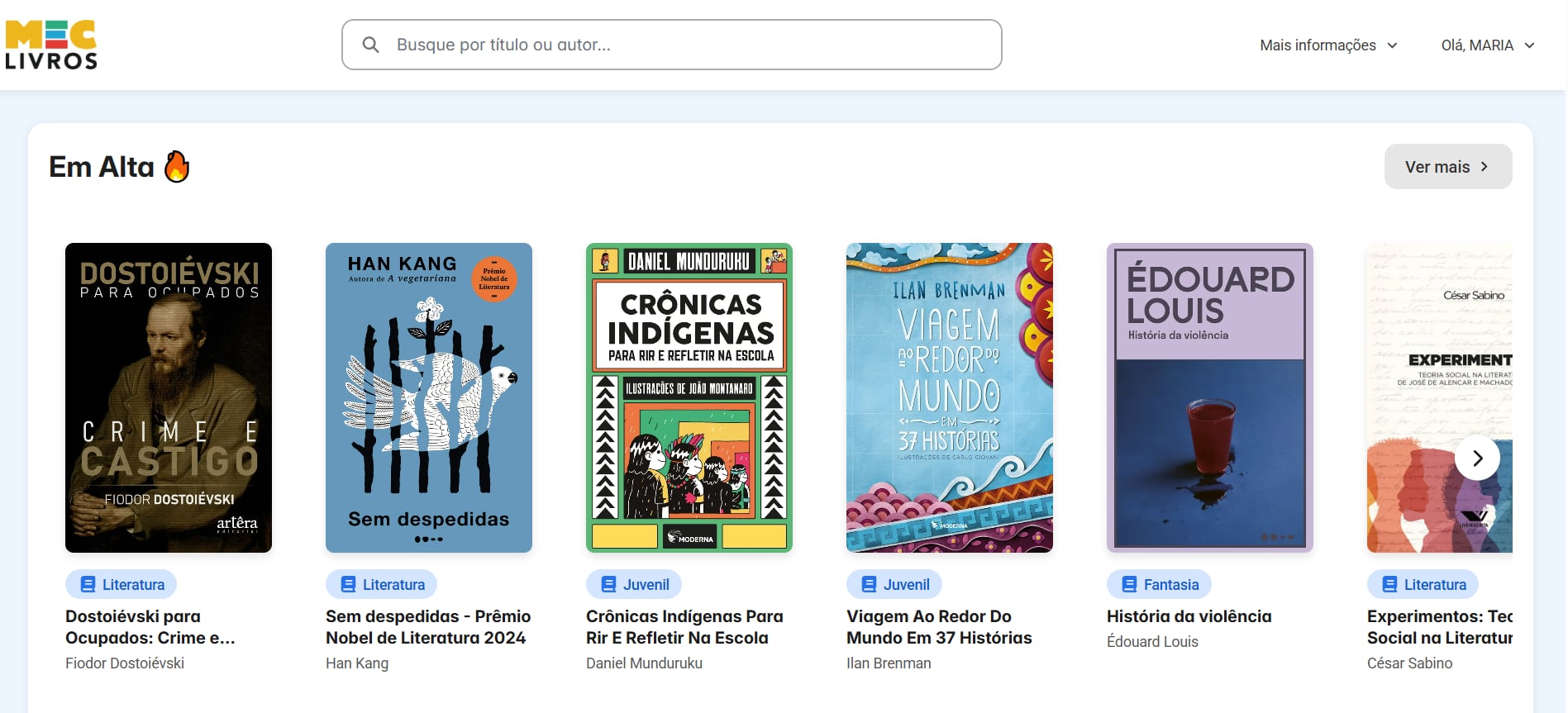Viewport: 1568px width, 713px height.
Task: Click the Ver mais button
Action: point(1447,167)
